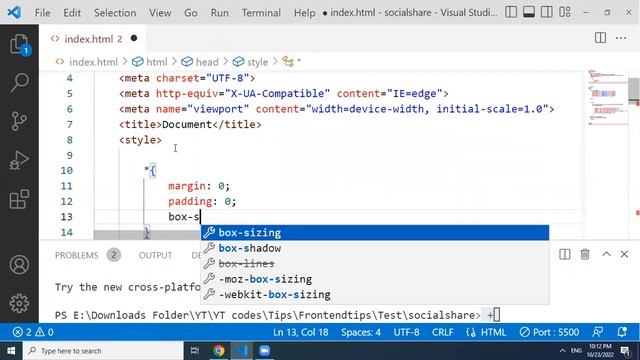Screen dimensions: 640x360
Task: Open Chrome from the taskbar
Action: point(218,351)
